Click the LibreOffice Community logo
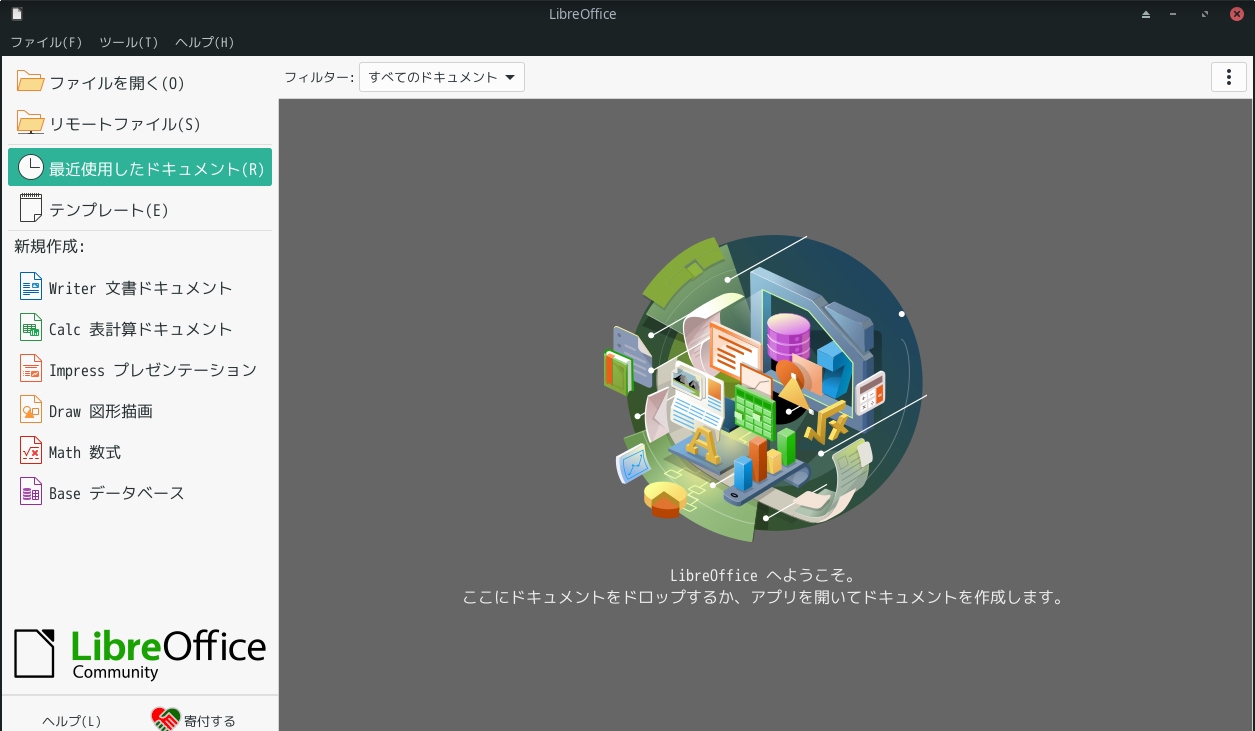The width and height of the screenshot is (1255, 731). pos(140,654)
